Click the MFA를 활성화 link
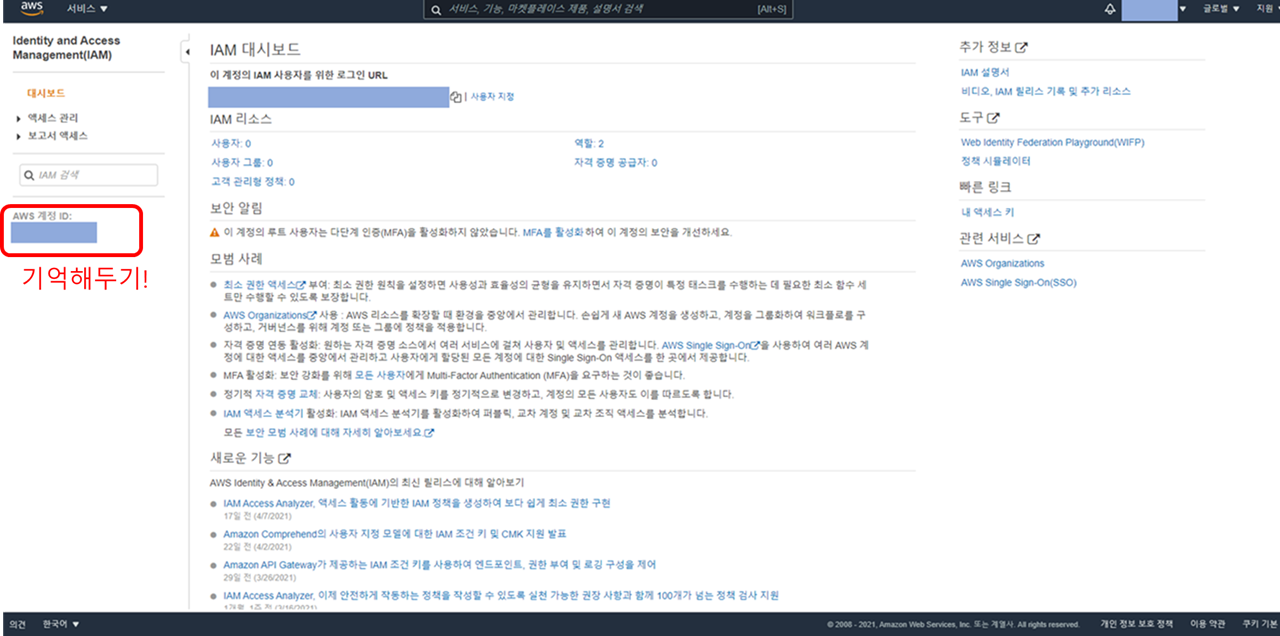 click(x=553, y=232)
